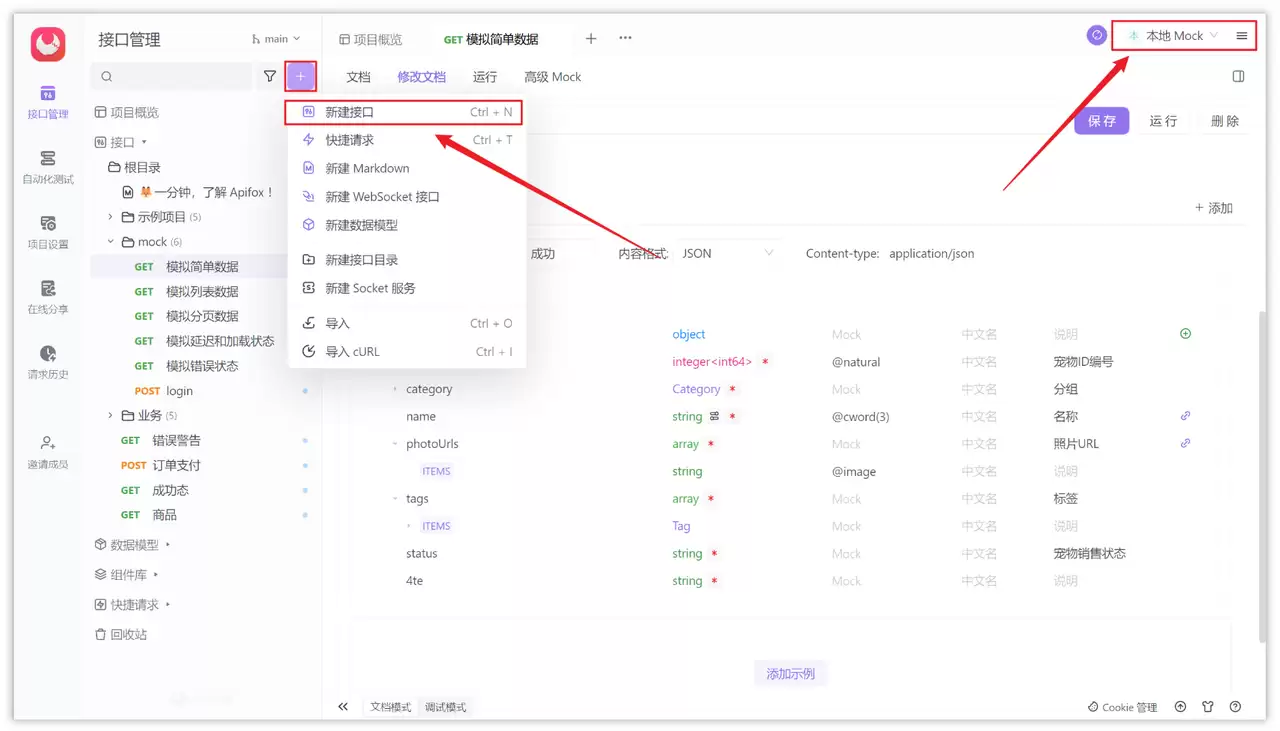The height and width of the screenshot is (731, 1280).
Task: Open the main branch dropdown
Action: (276, 39)
